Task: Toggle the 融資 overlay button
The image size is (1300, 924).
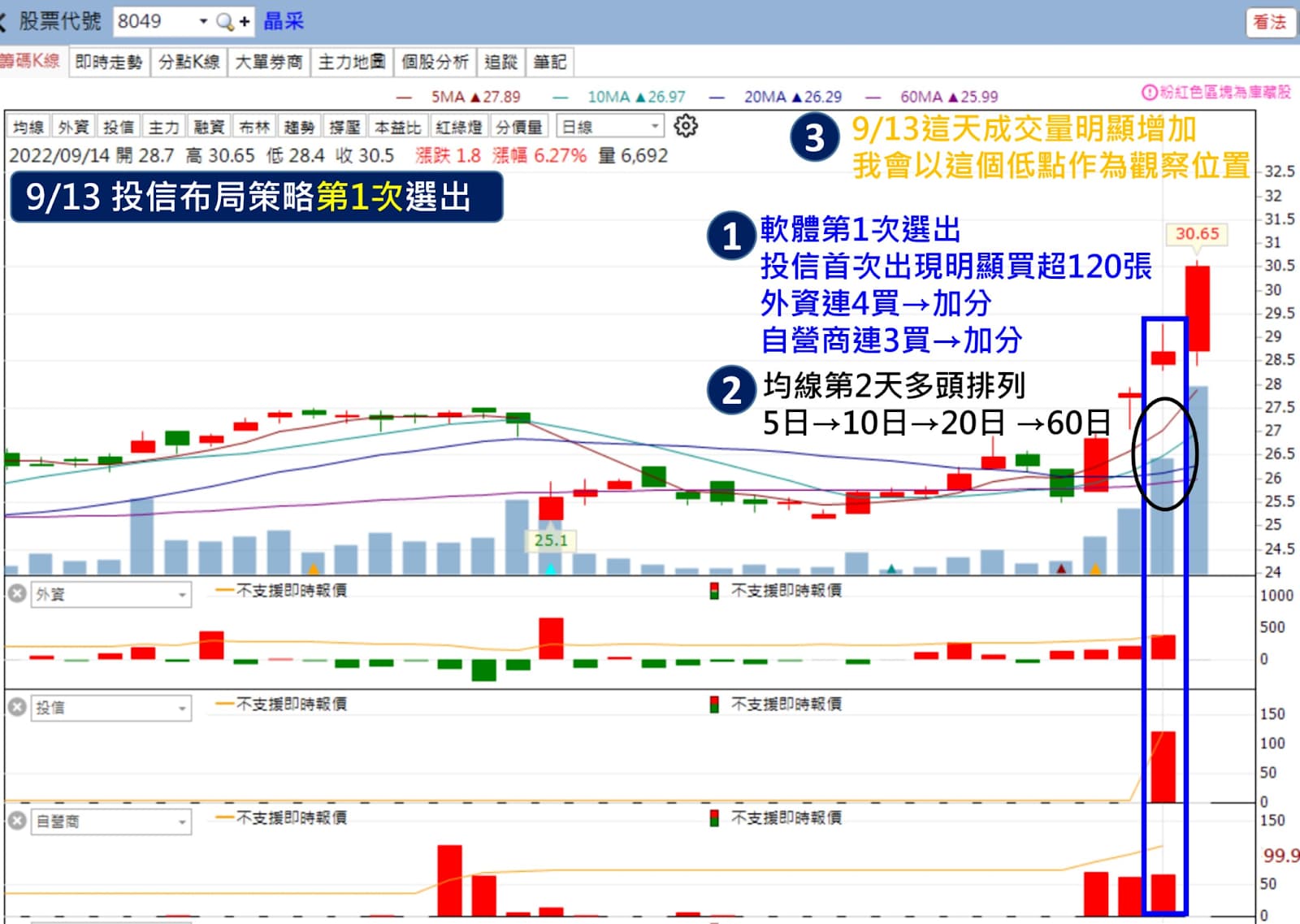Action: point(209,127)
